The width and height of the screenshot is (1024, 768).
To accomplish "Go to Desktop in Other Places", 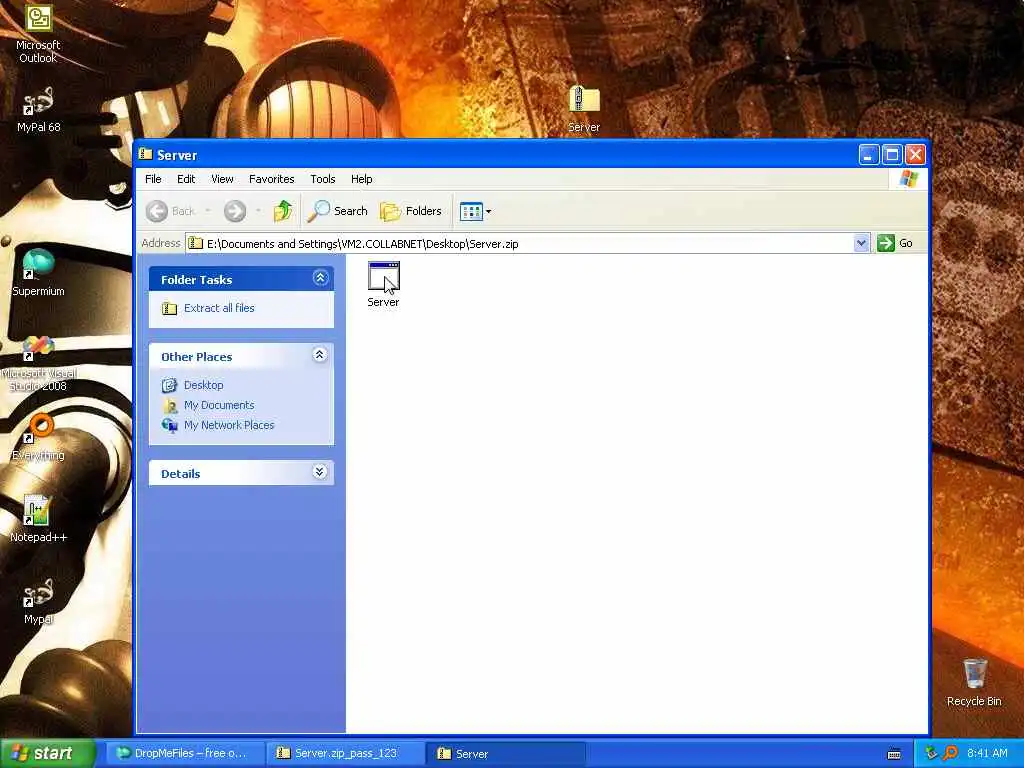I will (x=203, y=385).
